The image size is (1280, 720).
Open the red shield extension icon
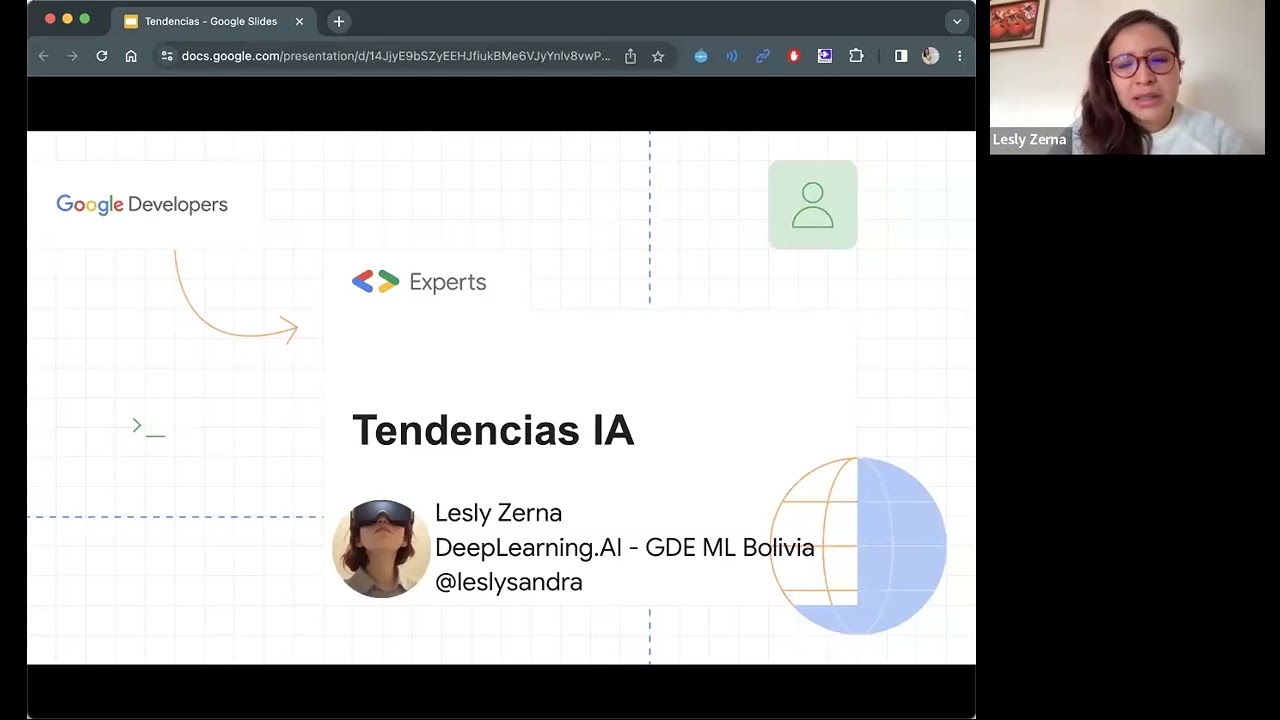pyautogui.click(x=794, y=56)
